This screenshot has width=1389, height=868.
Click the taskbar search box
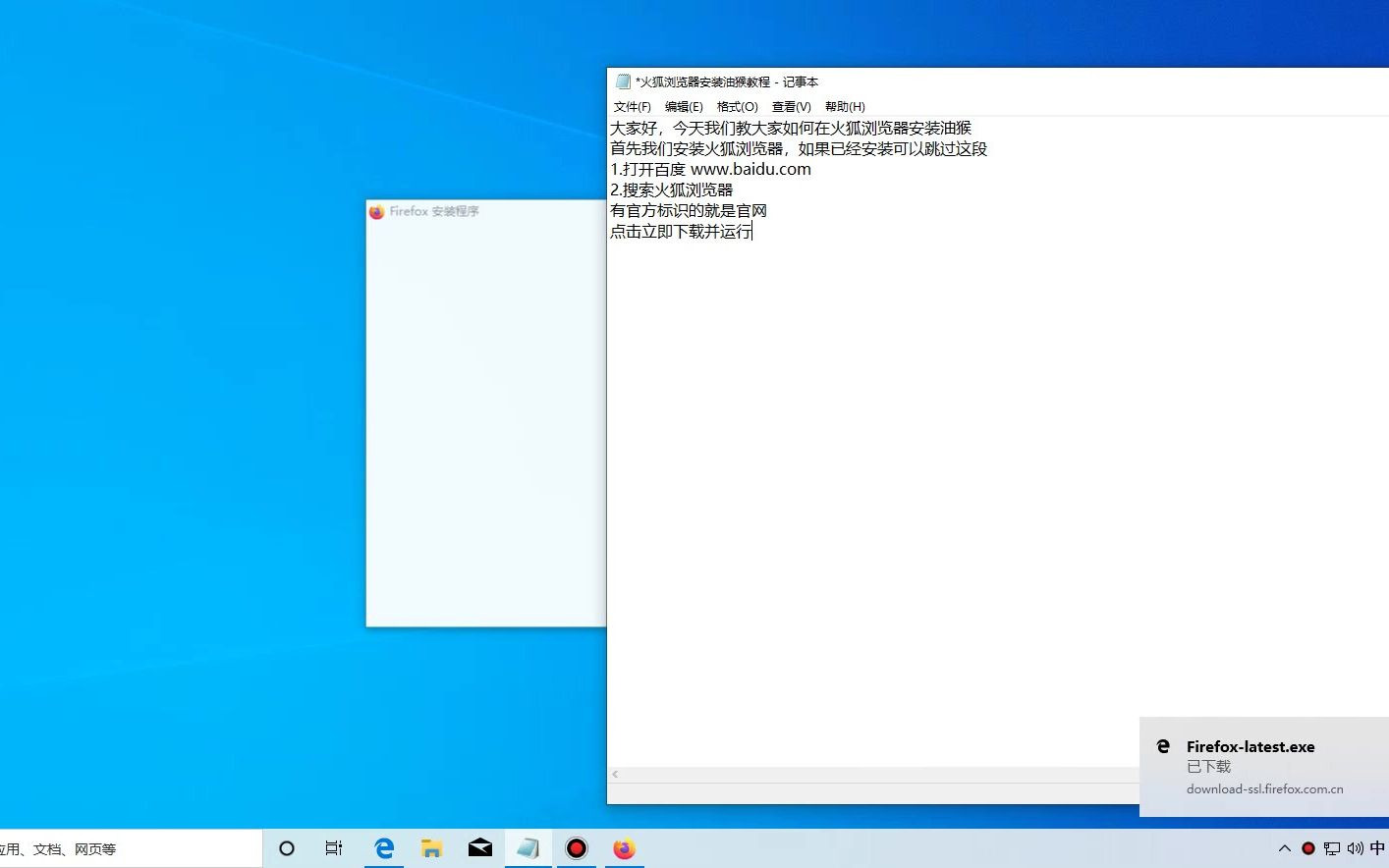131,848
